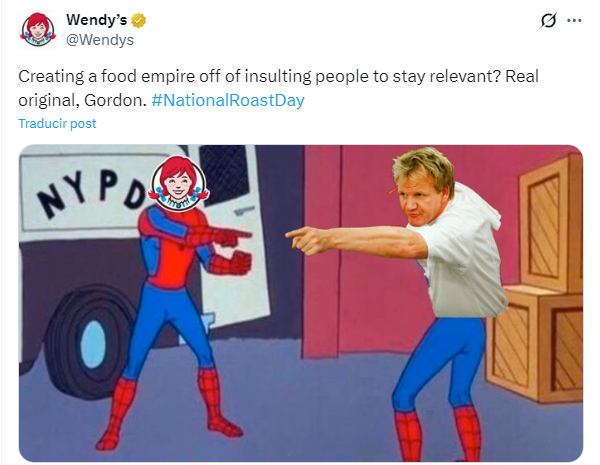Open Wendy's profile avatar picture
The height and width of the screenshot is (465, 600).
point(38,30)
